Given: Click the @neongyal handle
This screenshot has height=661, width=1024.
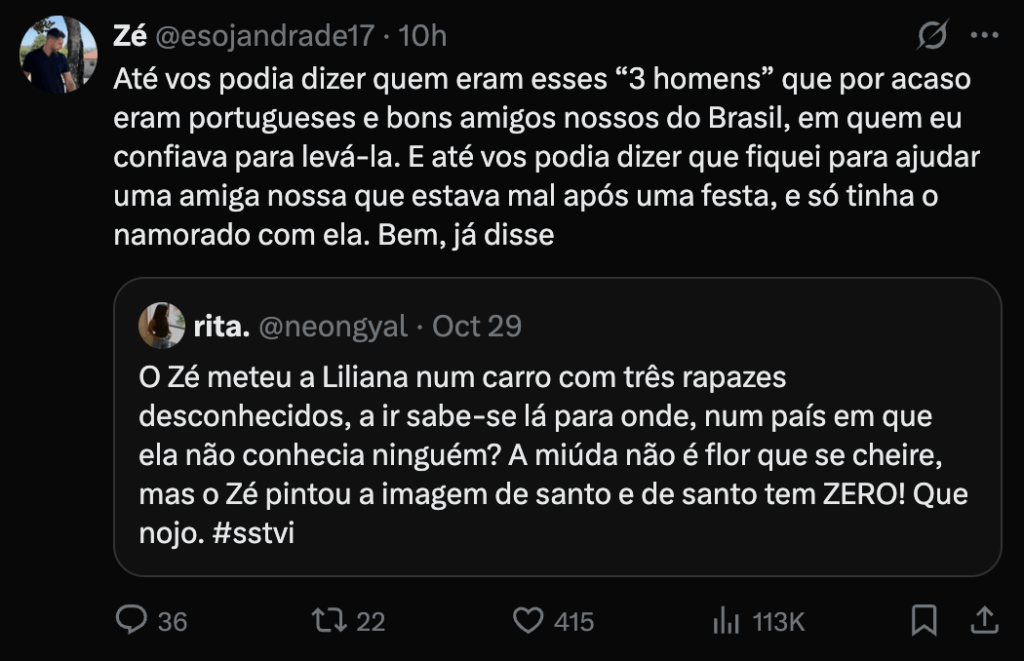Looking at the screenshot, I should point(333,327).
